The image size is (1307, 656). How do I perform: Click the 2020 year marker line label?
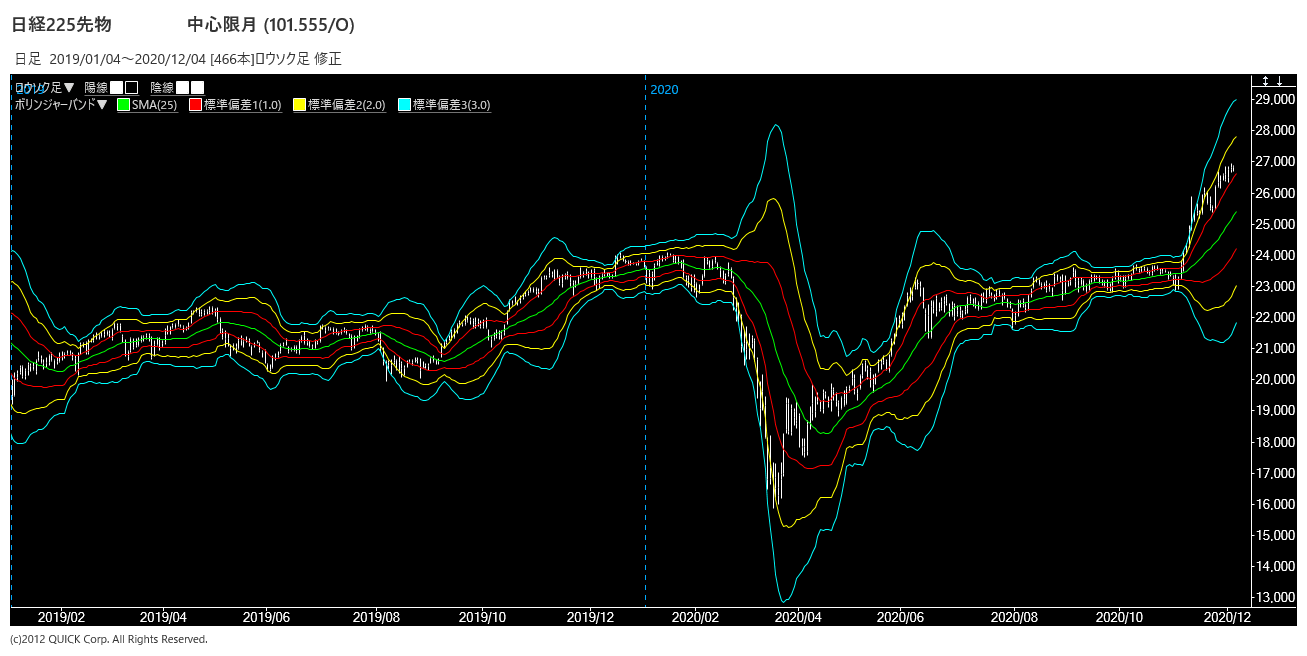point(664,90)
